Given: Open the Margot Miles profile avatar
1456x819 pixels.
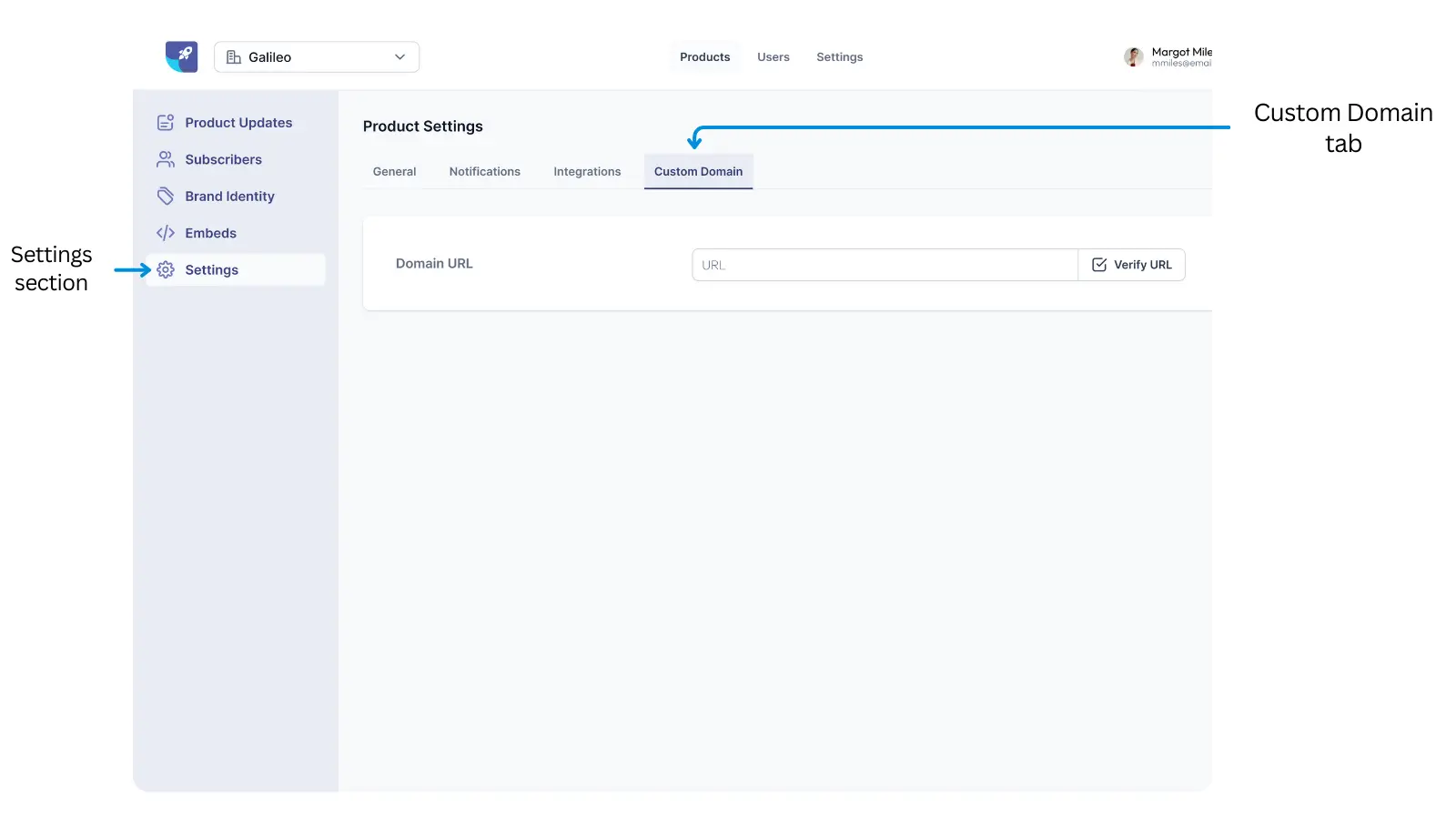Looking at the screenshot, I should coord(1133,56).
